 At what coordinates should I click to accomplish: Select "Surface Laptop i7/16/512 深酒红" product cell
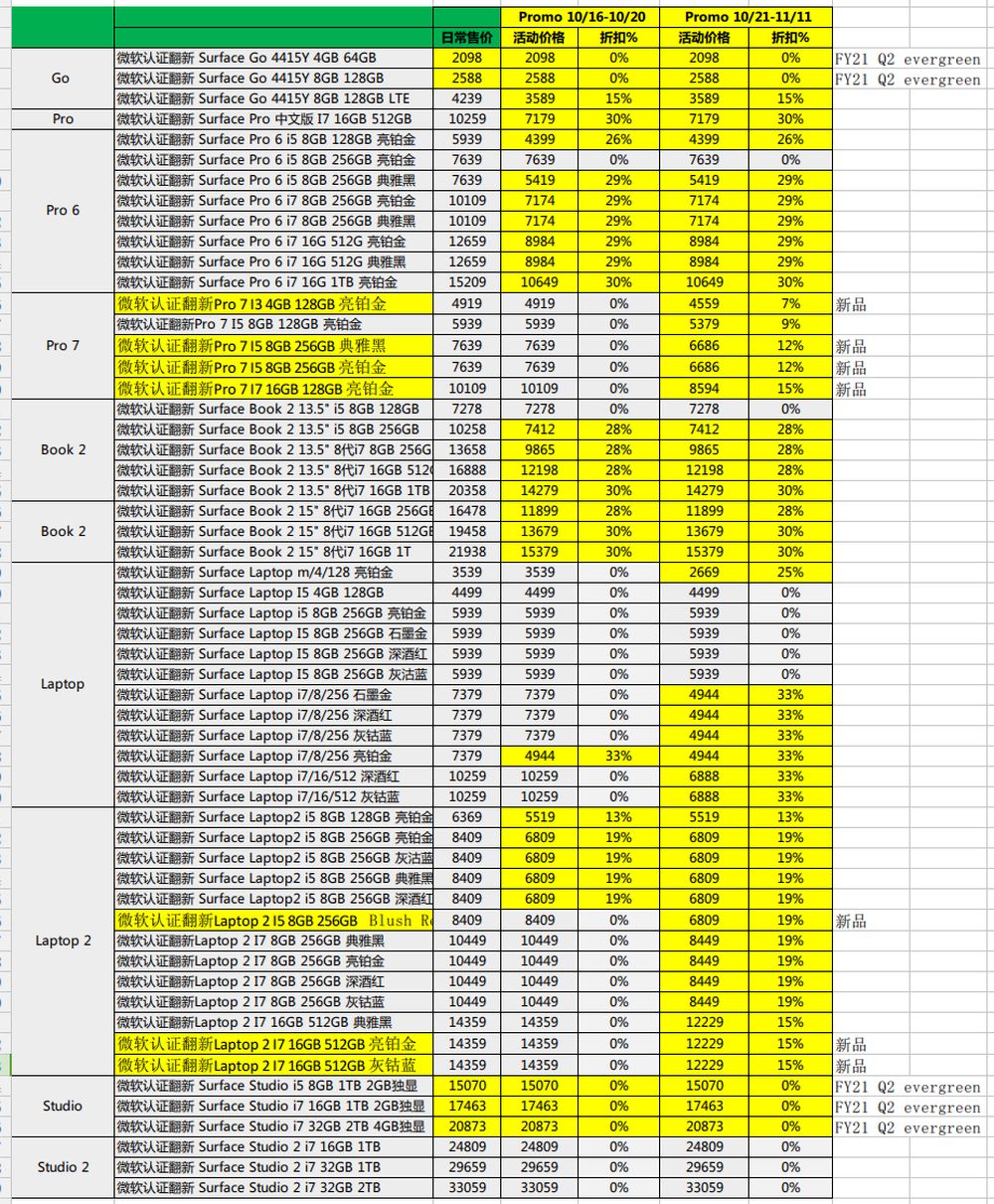(273, 776)
